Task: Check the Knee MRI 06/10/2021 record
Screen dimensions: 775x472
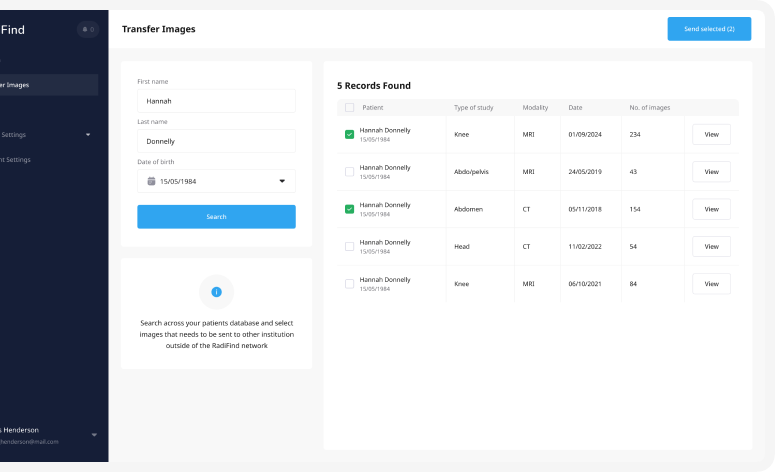Action: [349, 284]
